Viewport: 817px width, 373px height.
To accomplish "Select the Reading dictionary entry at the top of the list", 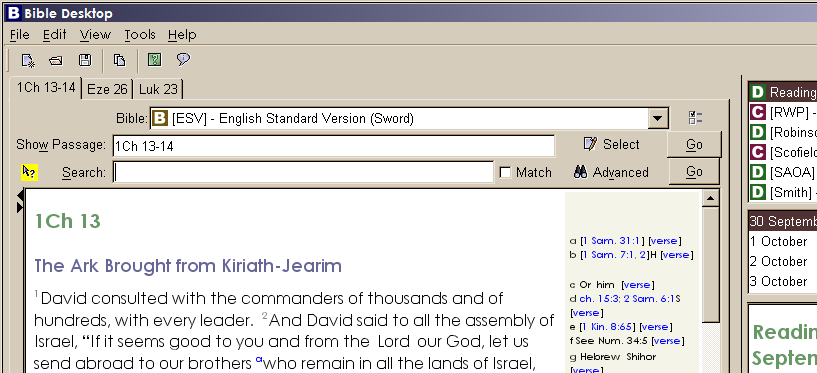I will tap(782, 92).
